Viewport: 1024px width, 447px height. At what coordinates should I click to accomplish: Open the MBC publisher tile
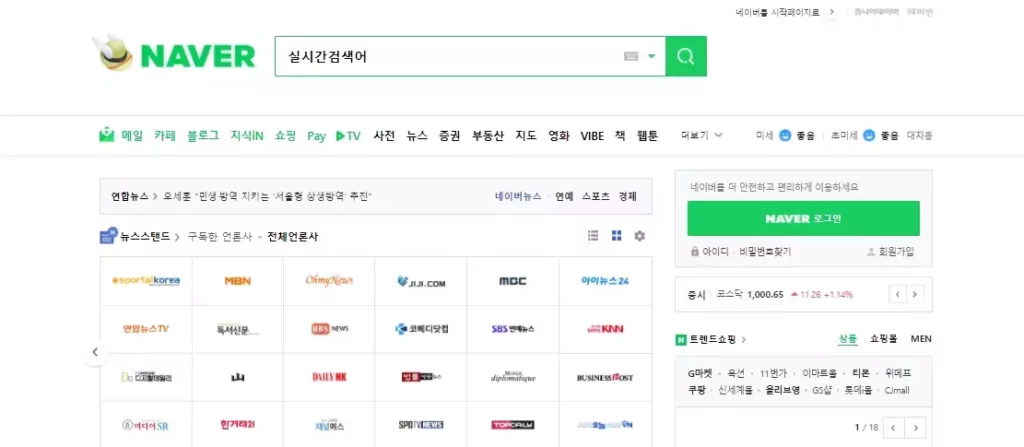(x=513, y=281)
